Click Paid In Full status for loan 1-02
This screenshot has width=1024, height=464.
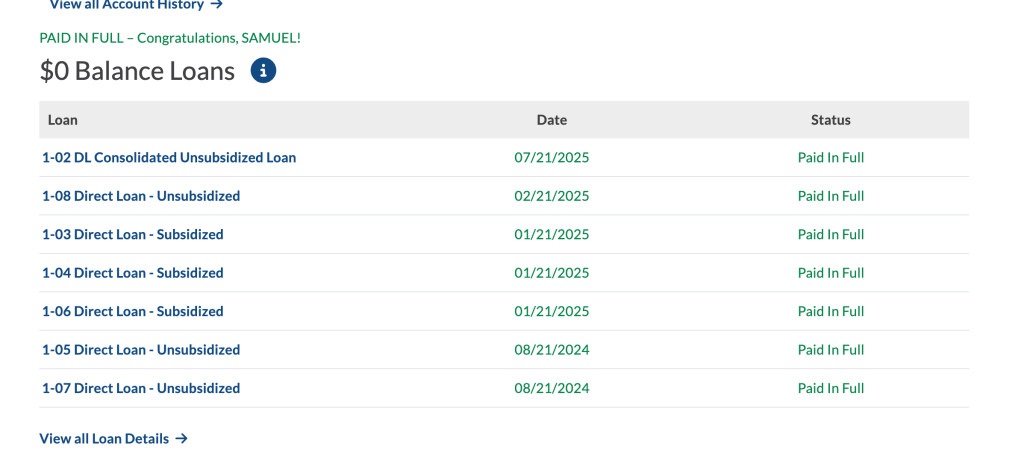point(830,158)
